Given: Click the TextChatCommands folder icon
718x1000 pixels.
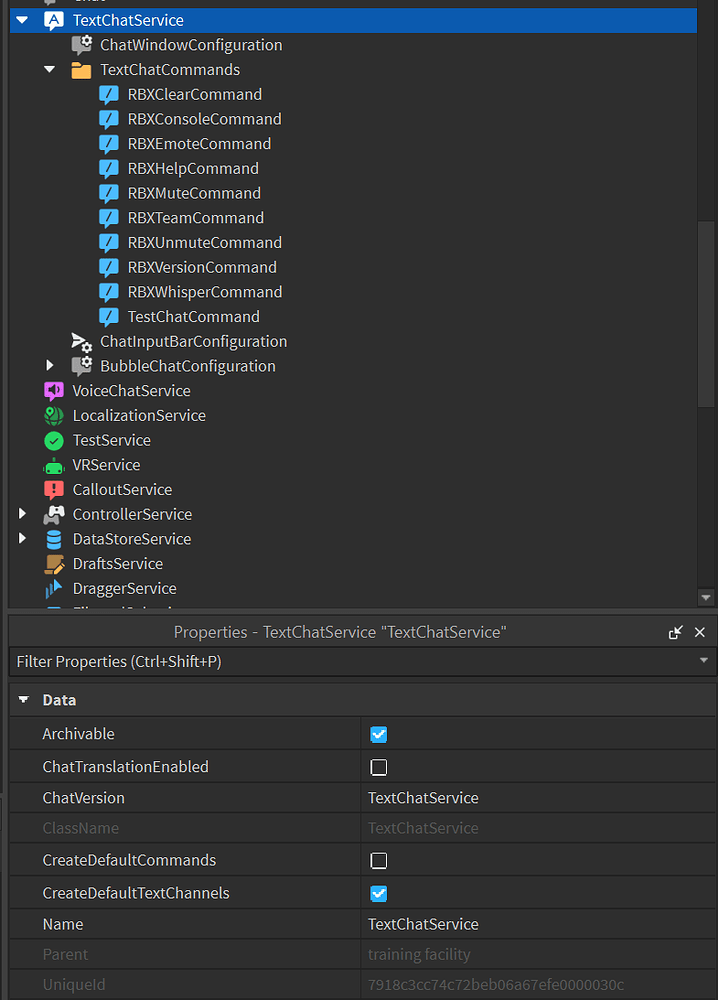Looking at the screenshot, I should coord(81,69).
